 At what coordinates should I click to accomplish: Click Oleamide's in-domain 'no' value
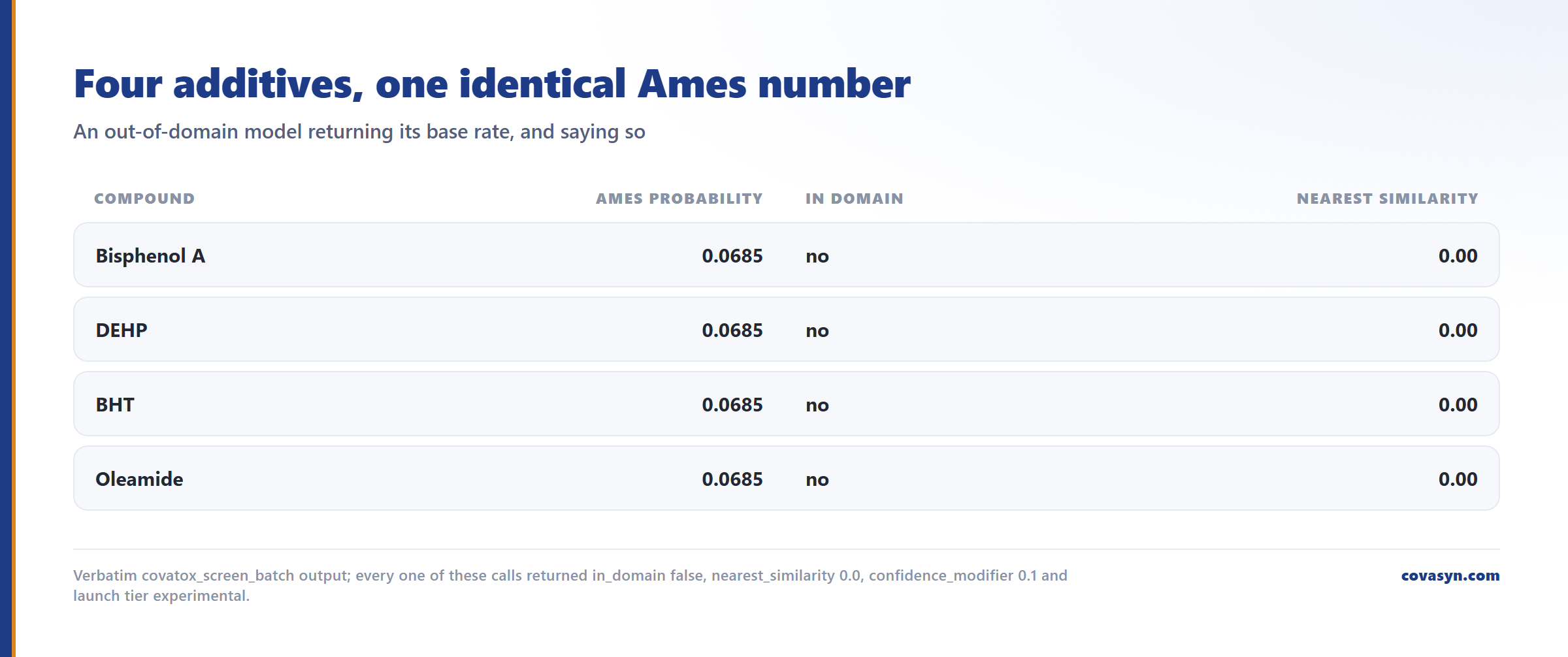tap(817, 479)
